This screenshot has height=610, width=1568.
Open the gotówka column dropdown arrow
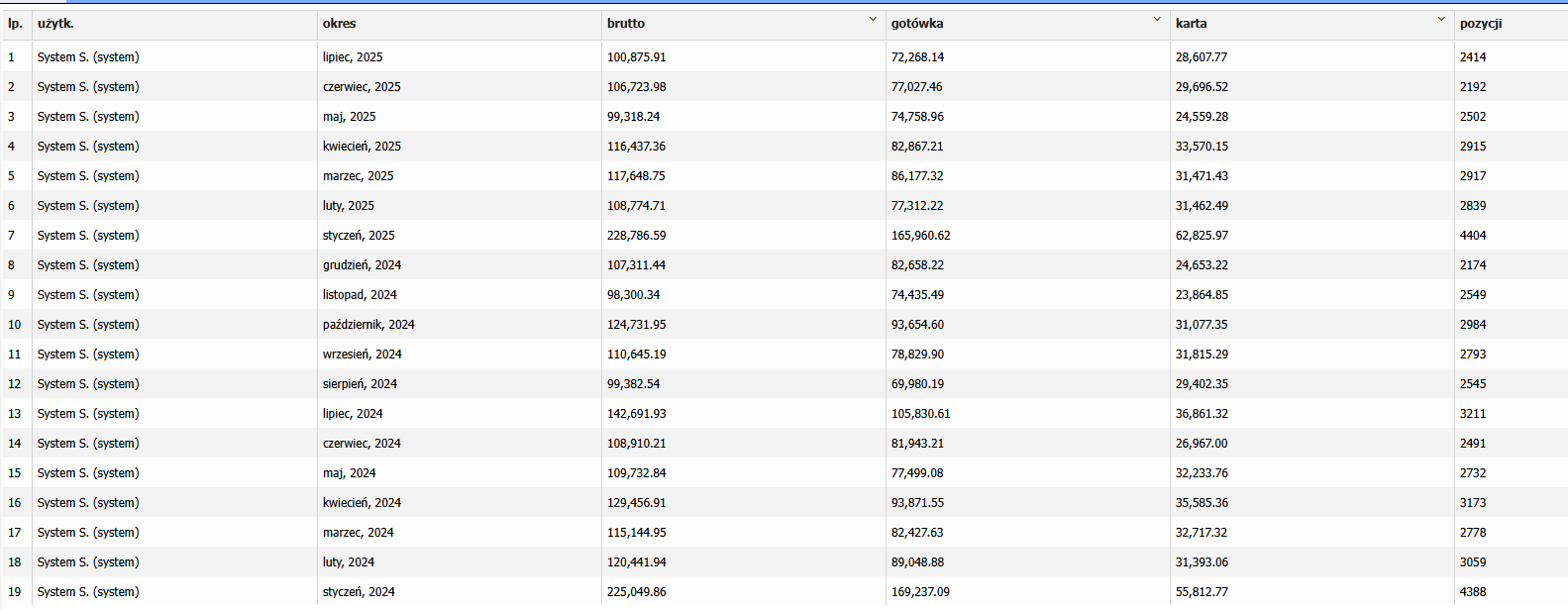[x=1156, y=20]
